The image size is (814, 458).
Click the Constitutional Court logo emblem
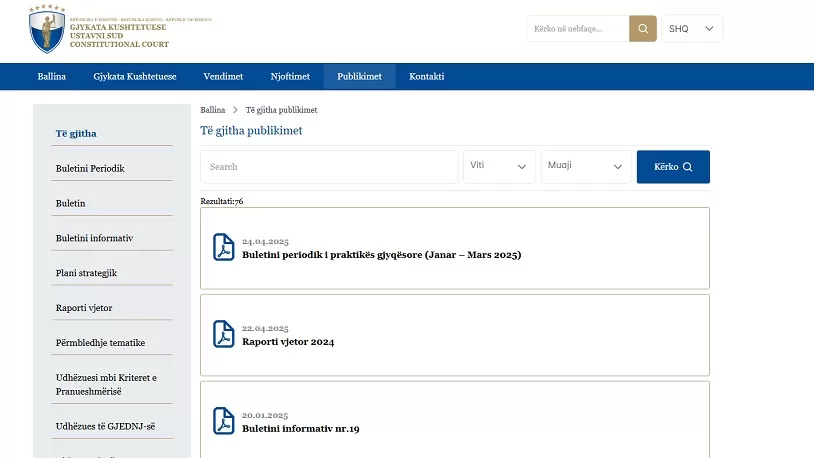click(x=46, y=29)
